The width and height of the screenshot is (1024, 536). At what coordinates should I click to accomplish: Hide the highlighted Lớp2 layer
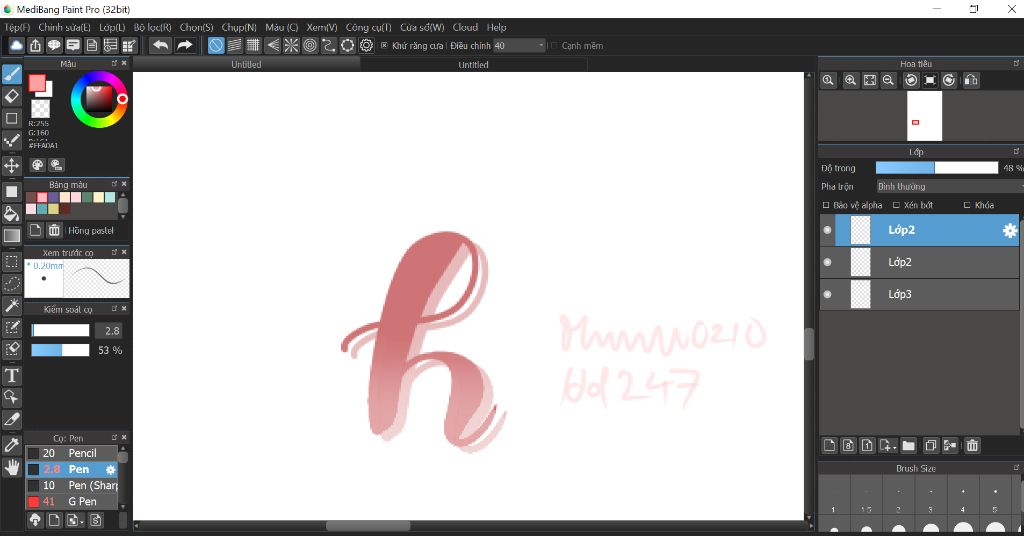(x=827, y=230)
